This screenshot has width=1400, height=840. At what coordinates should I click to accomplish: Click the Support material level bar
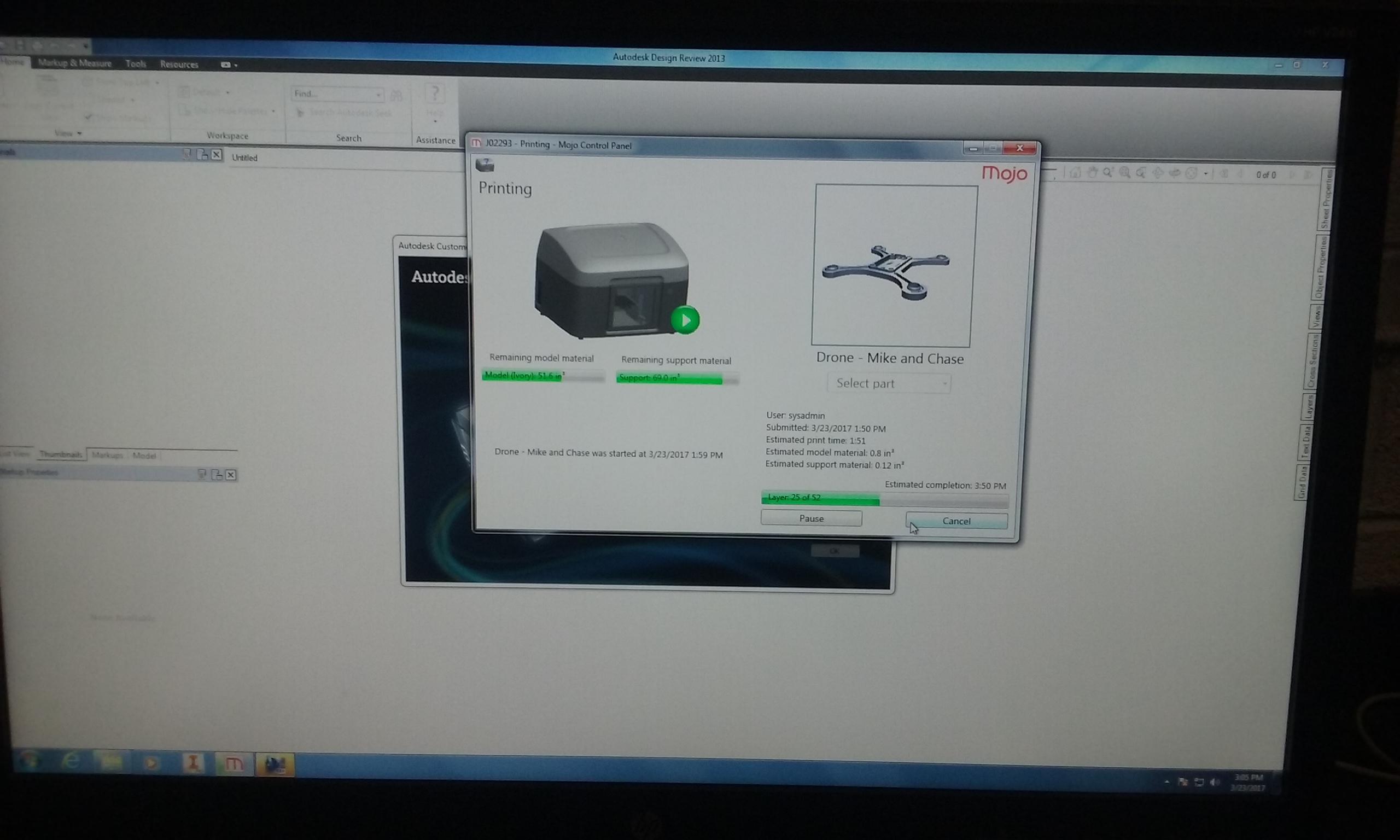(x=678, y=377)
